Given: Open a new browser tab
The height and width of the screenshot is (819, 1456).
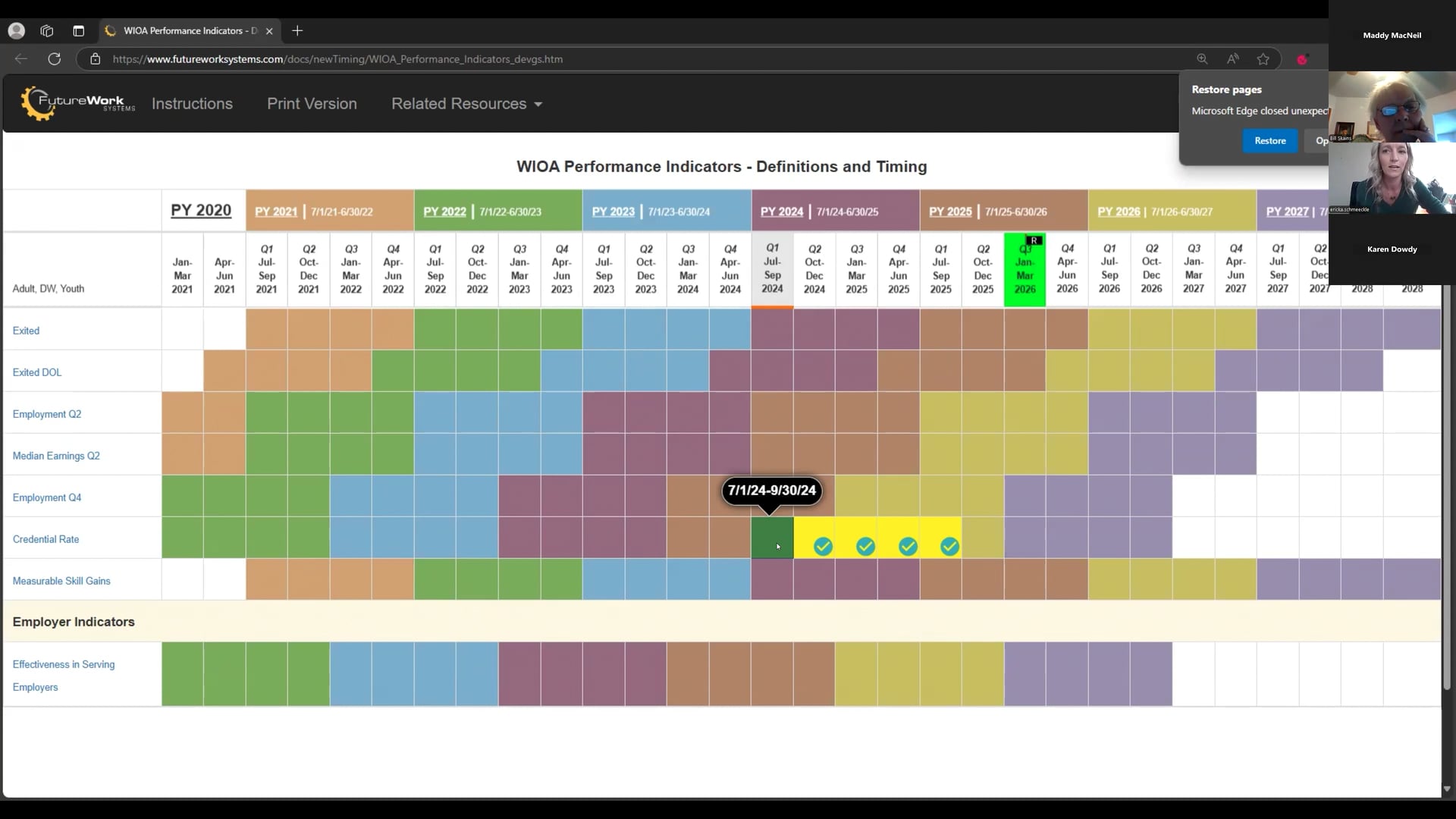Looking at the screenshot, I should (297, 31).
